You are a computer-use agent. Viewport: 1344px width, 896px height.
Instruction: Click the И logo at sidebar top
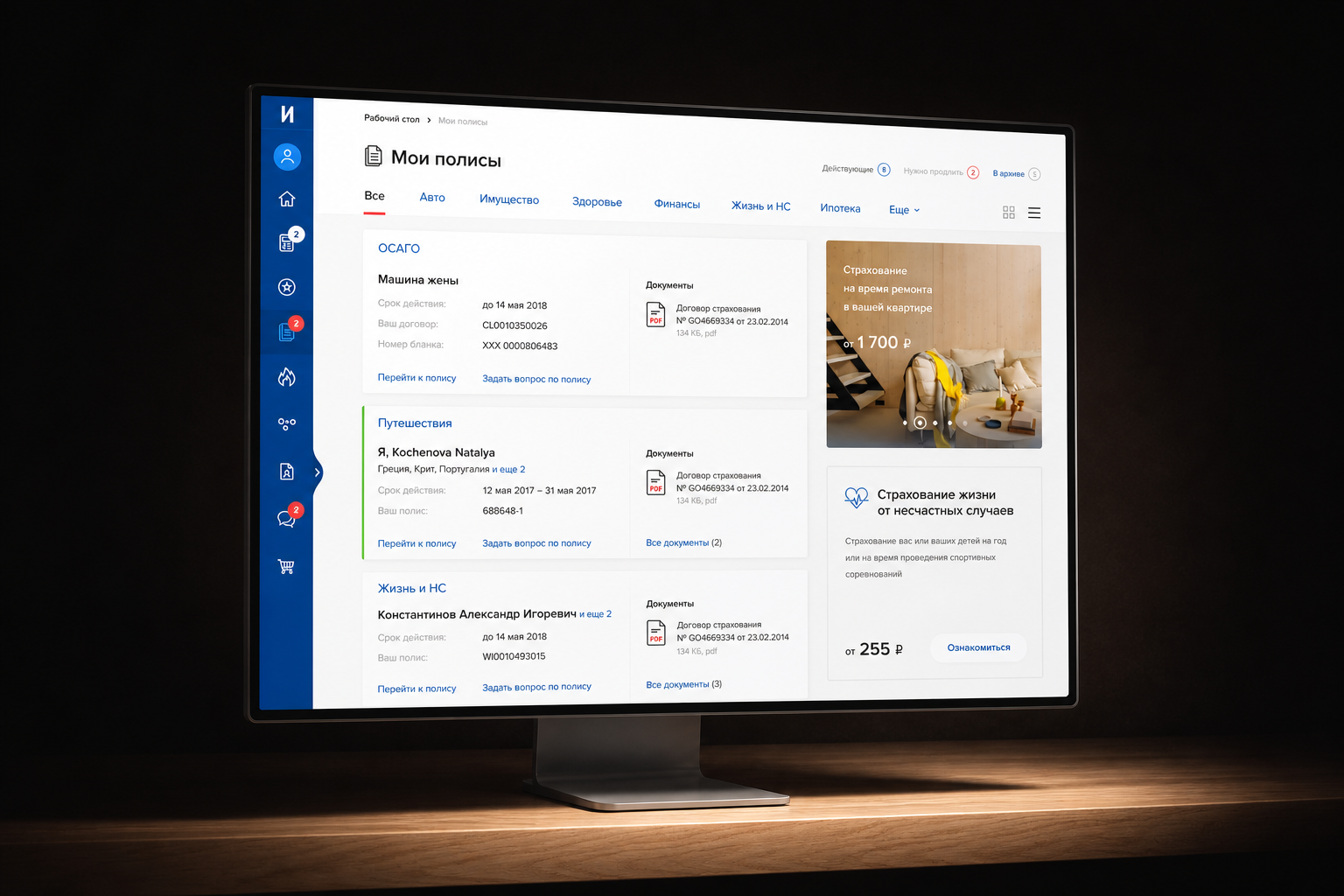(x=287, y=114)
